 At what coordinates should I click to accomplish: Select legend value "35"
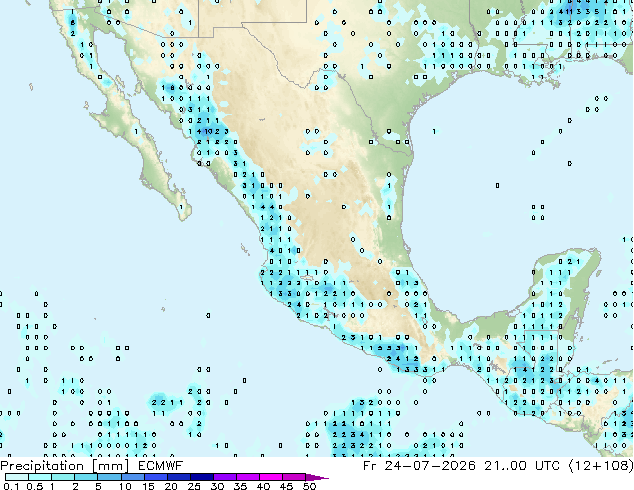[x=240, y=486]
